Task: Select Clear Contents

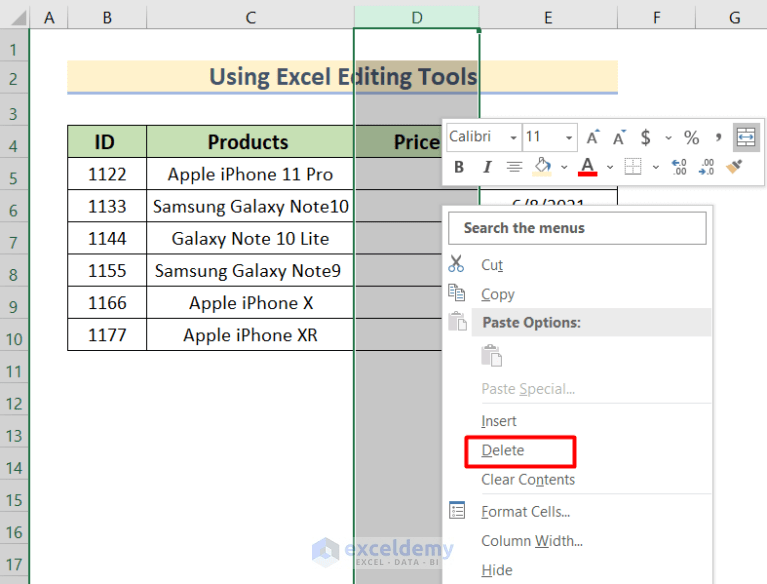Action: [x=528, y=480]
